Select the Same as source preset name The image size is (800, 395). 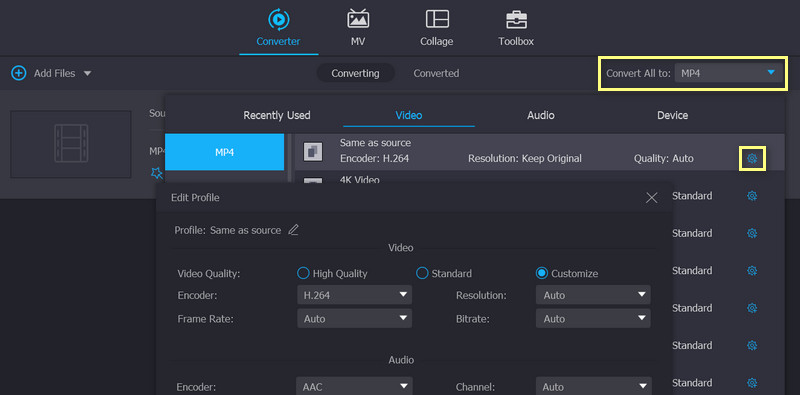click(x=375, y=143)
